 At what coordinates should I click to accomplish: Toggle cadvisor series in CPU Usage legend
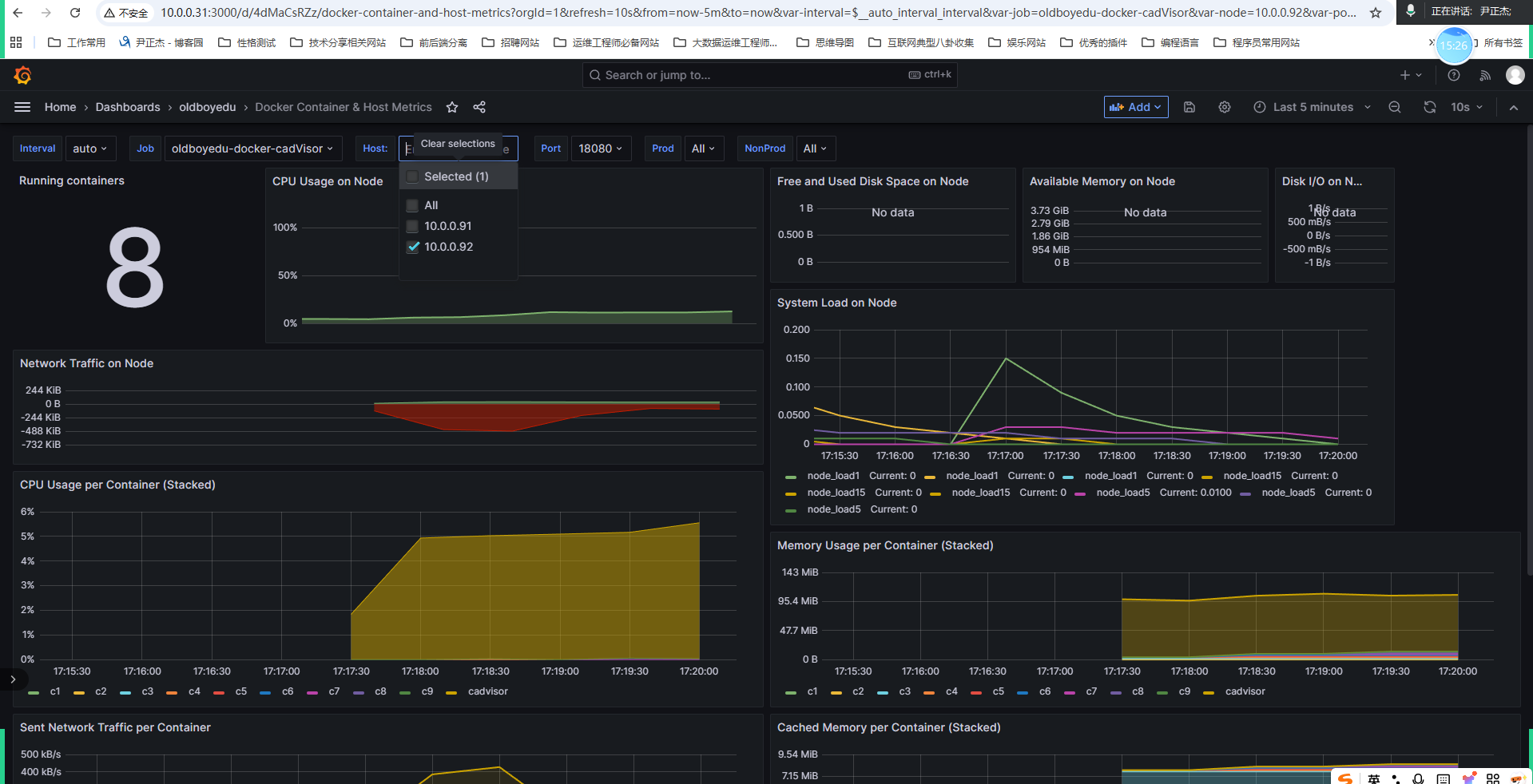487,691
